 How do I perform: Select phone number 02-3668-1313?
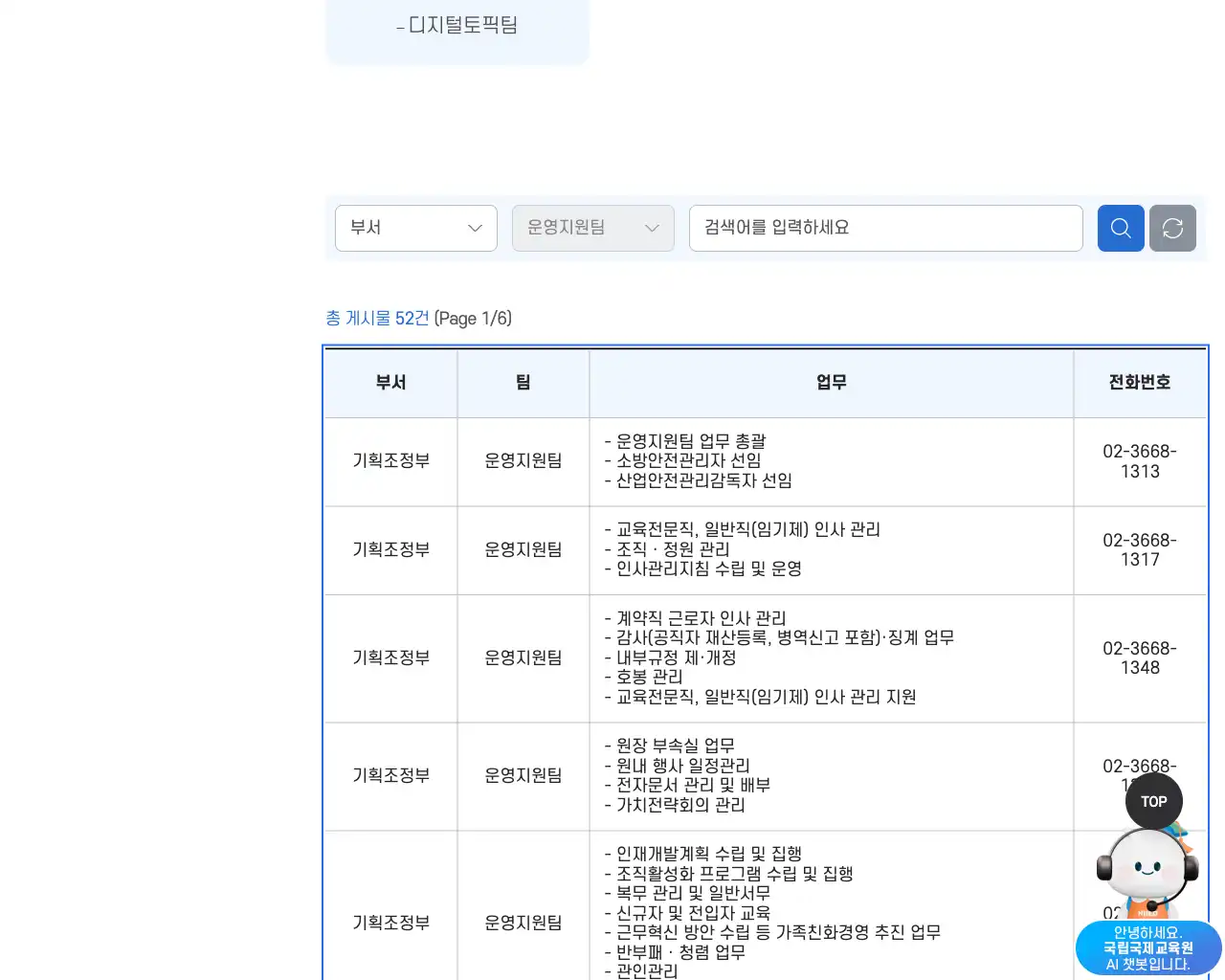point(1140,461)
